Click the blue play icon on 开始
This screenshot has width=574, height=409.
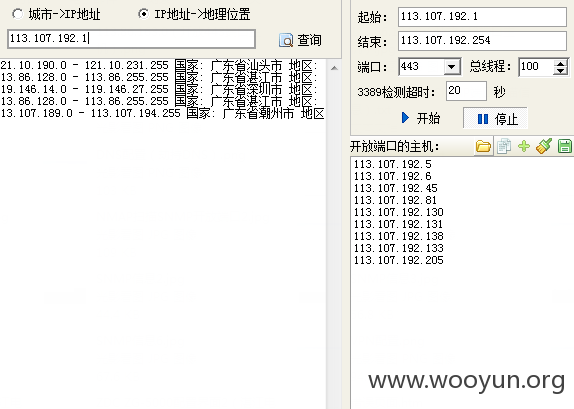[x=405, y=118]
